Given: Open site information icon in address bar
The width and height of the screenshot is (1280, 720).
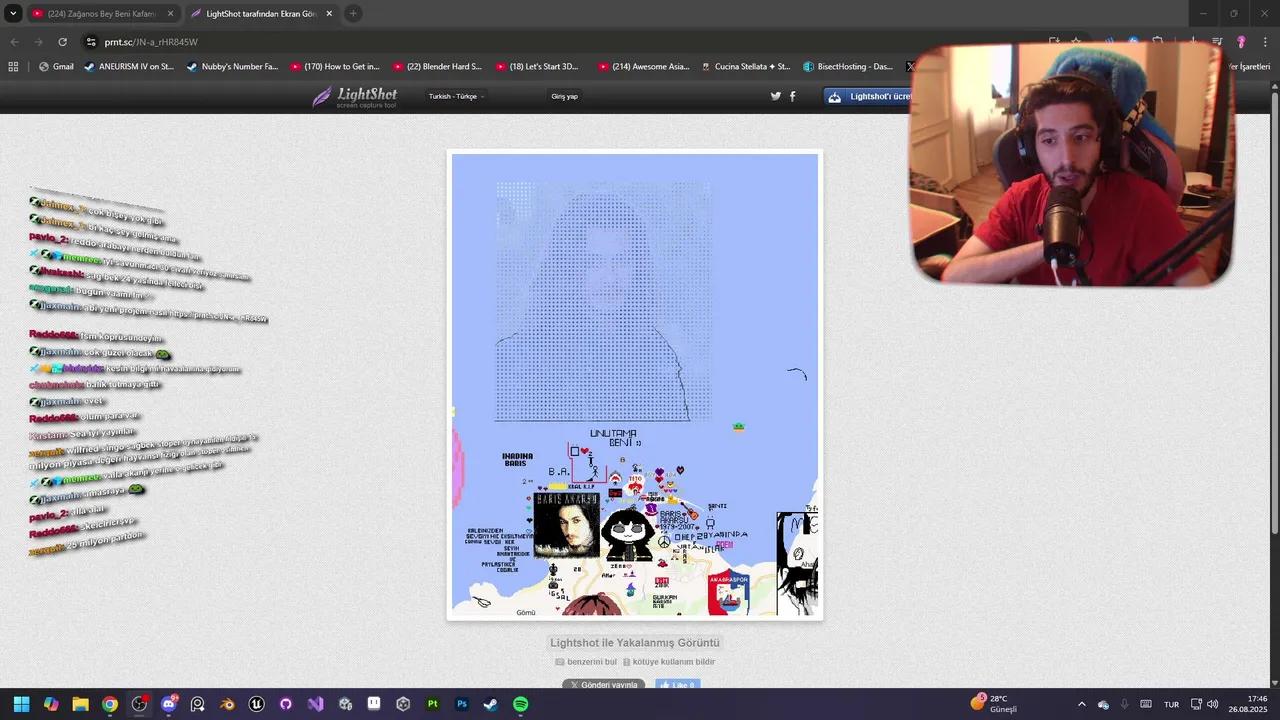Looking at the screenshot, I should [91, 42].
